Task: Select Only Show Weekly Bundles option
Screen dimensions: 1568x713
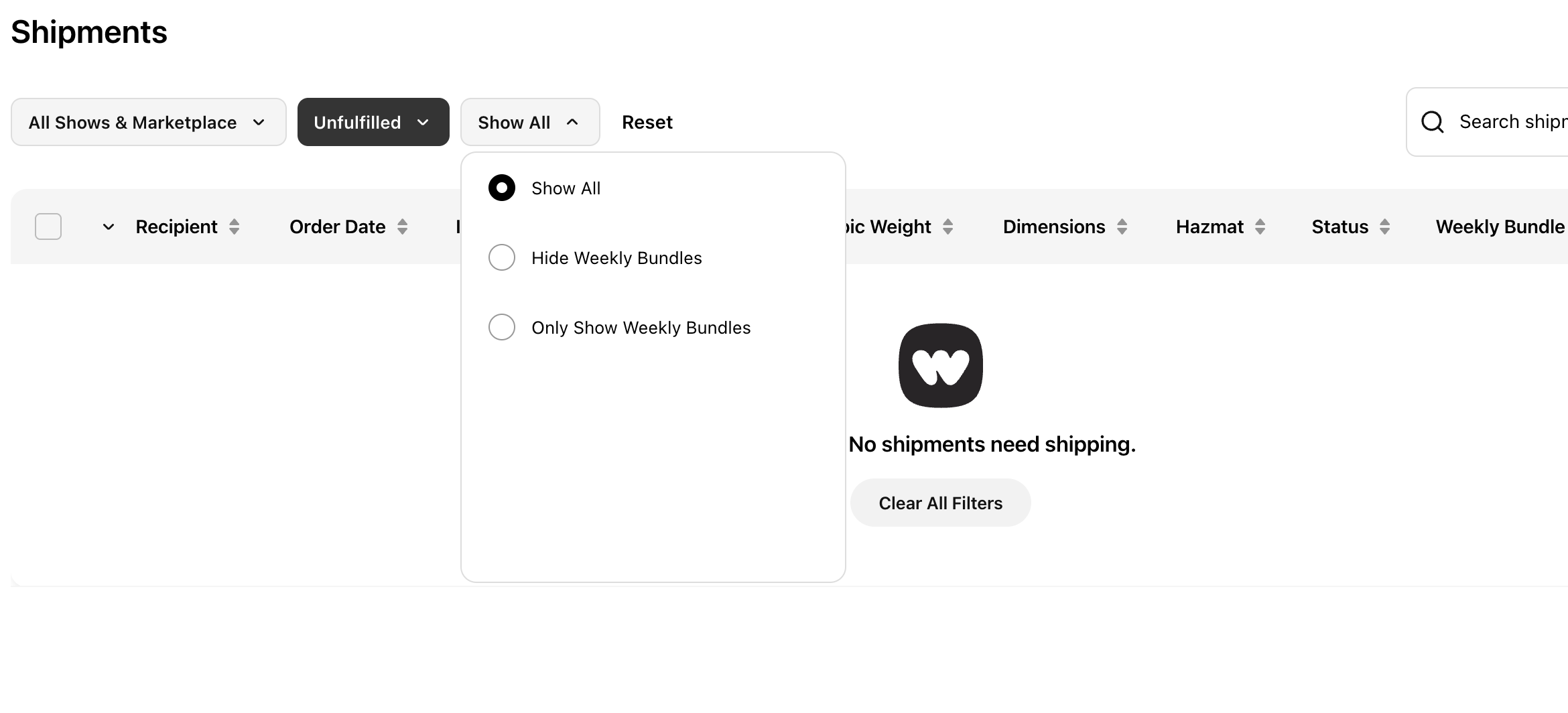Action: coord(502,328)
